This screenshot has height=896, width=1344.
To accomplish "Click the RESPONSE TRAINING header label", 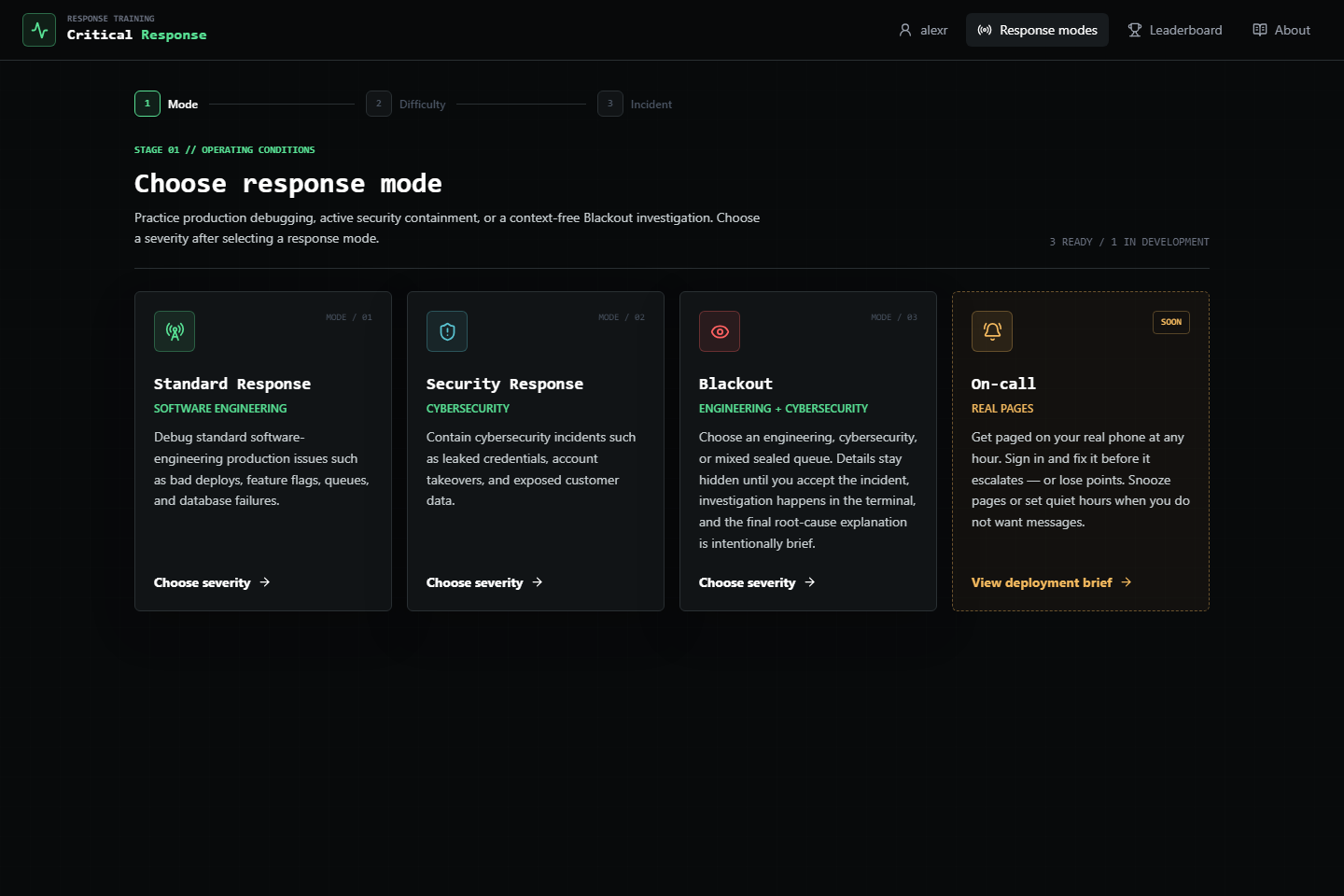I will [x=111, y=19].
